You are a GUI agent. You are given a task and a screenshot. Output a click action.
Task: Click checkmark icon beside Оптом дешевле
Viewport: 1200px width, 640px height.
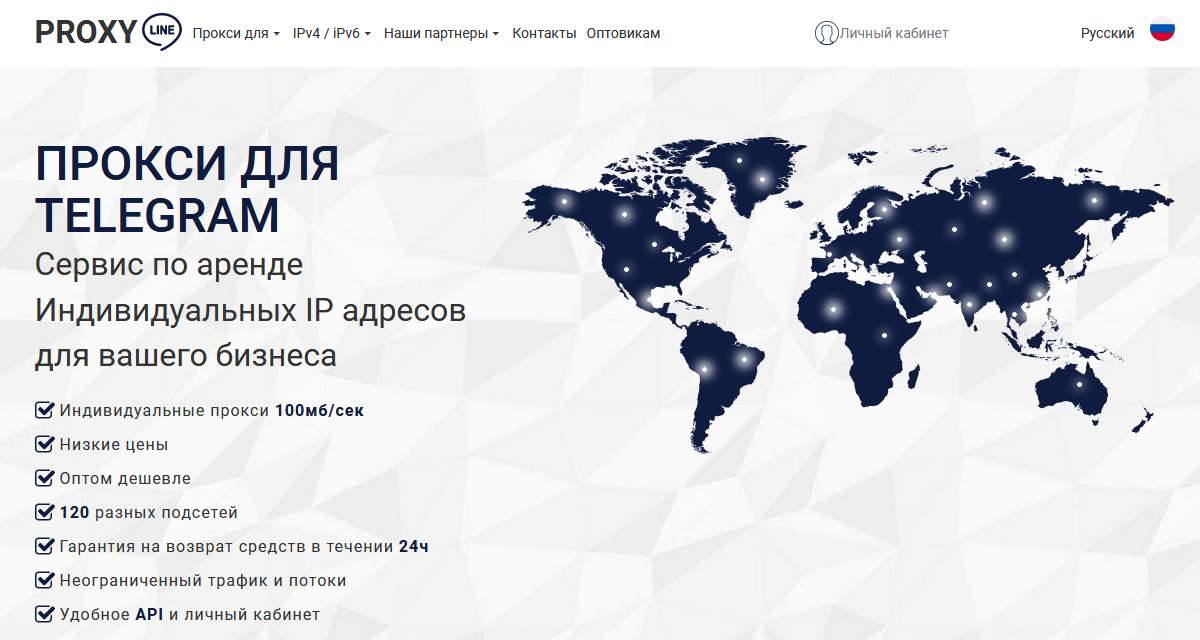pyautogui.click(x=44, y=478)
